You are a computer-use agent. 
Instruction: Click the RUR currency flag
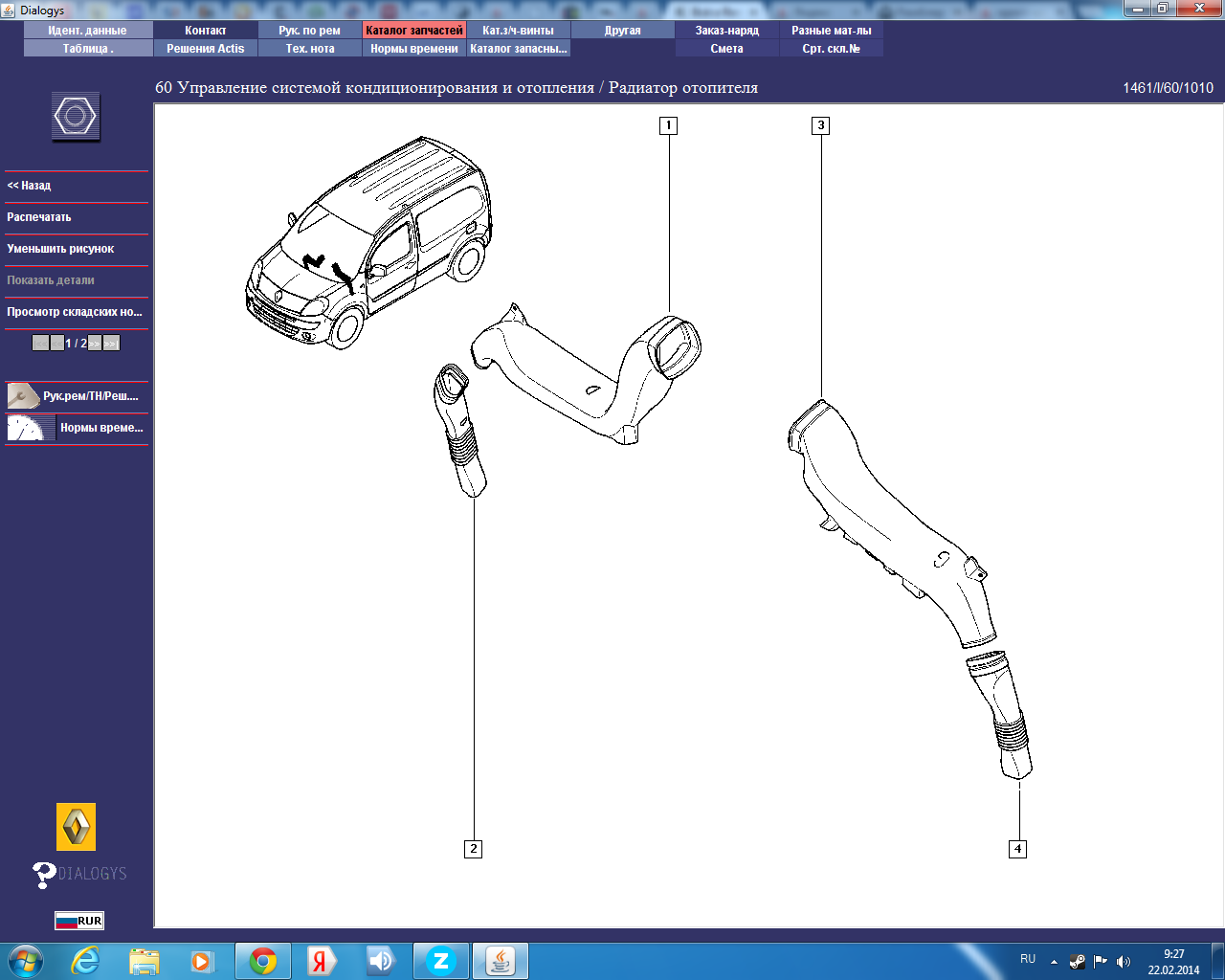point(78,921)
